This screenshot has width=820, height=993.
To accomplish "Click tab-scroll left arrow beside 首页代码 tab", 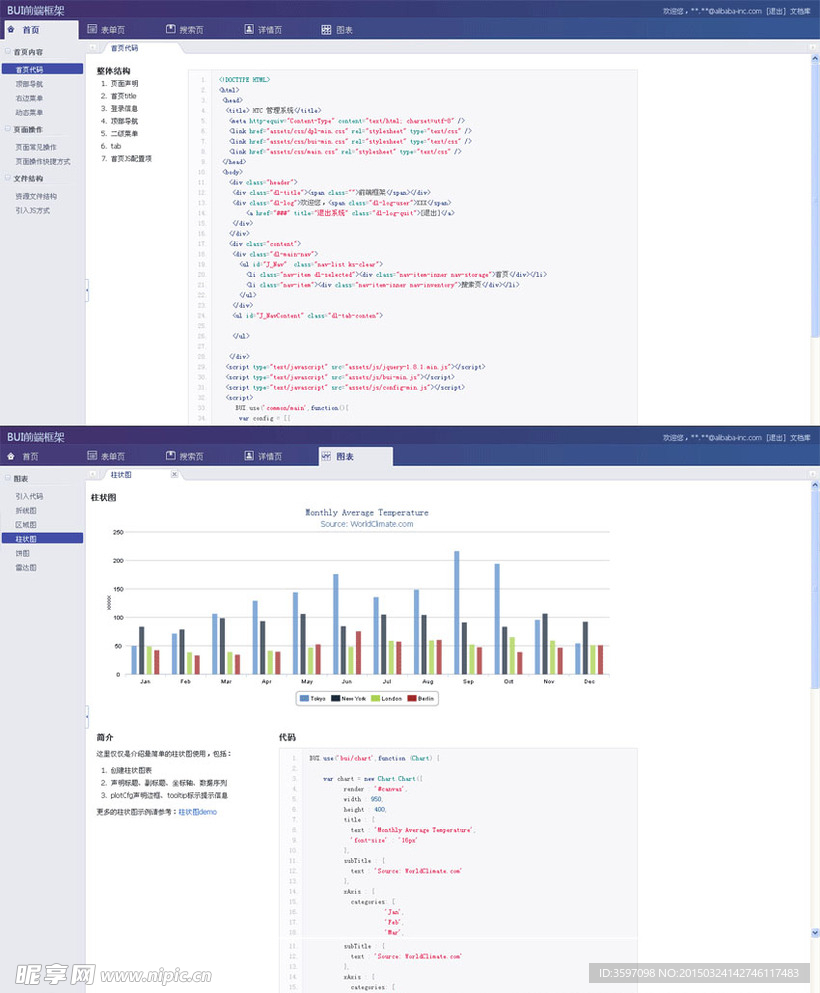I will pyautogui.click(x=92, y=47).
